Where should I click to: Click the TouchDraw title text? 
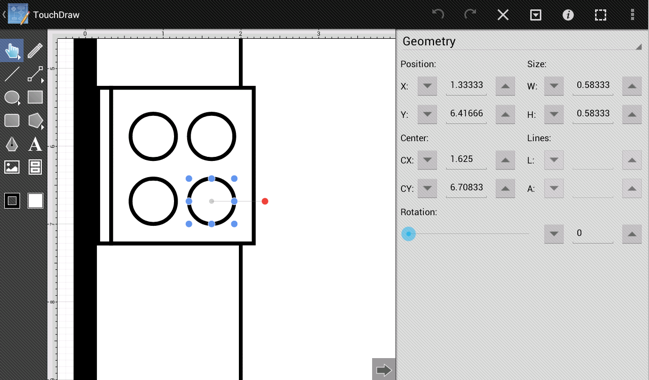point(56,15)
